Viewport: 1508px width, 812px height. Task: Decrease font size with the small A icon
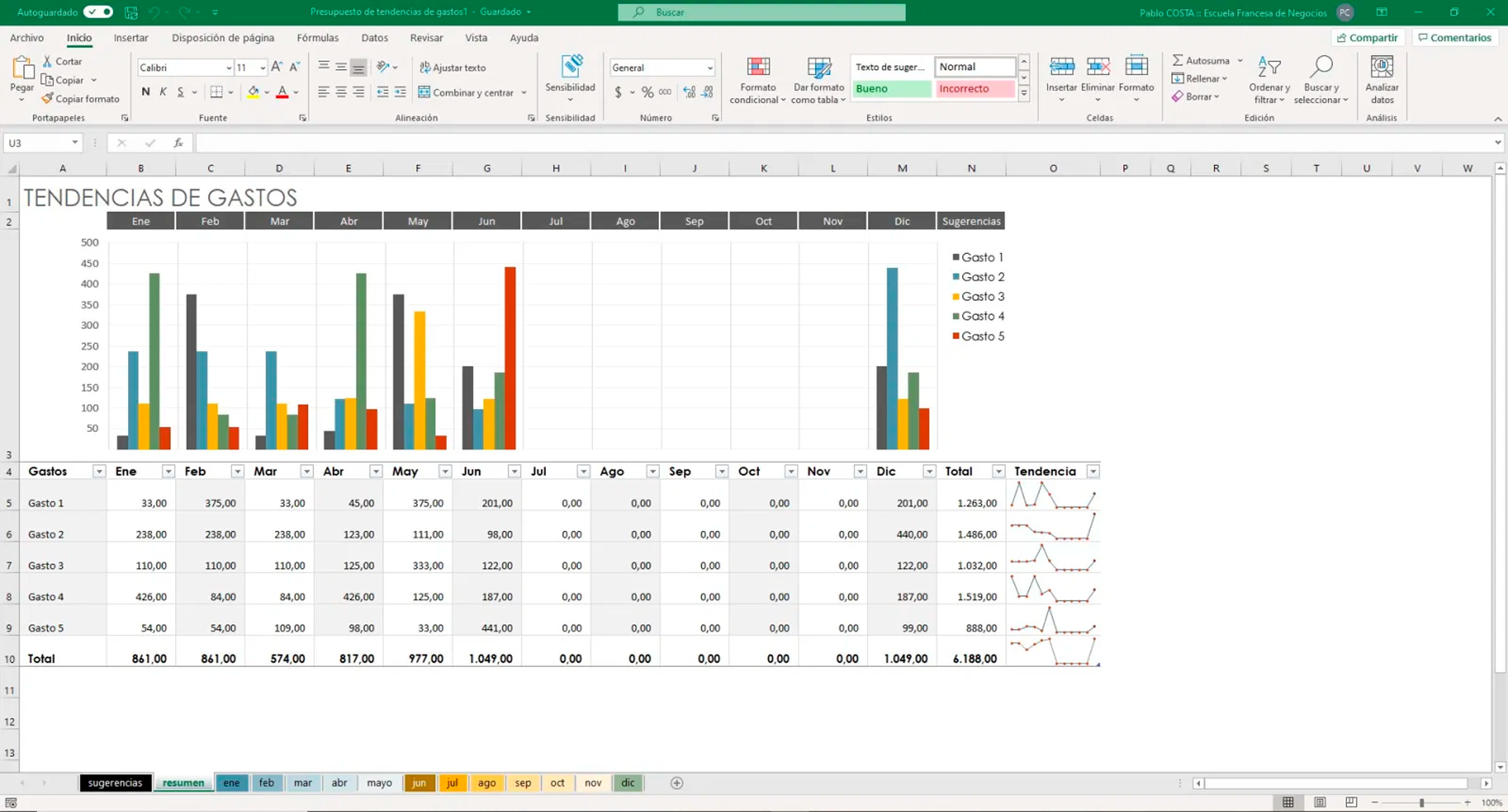(295, 68)
